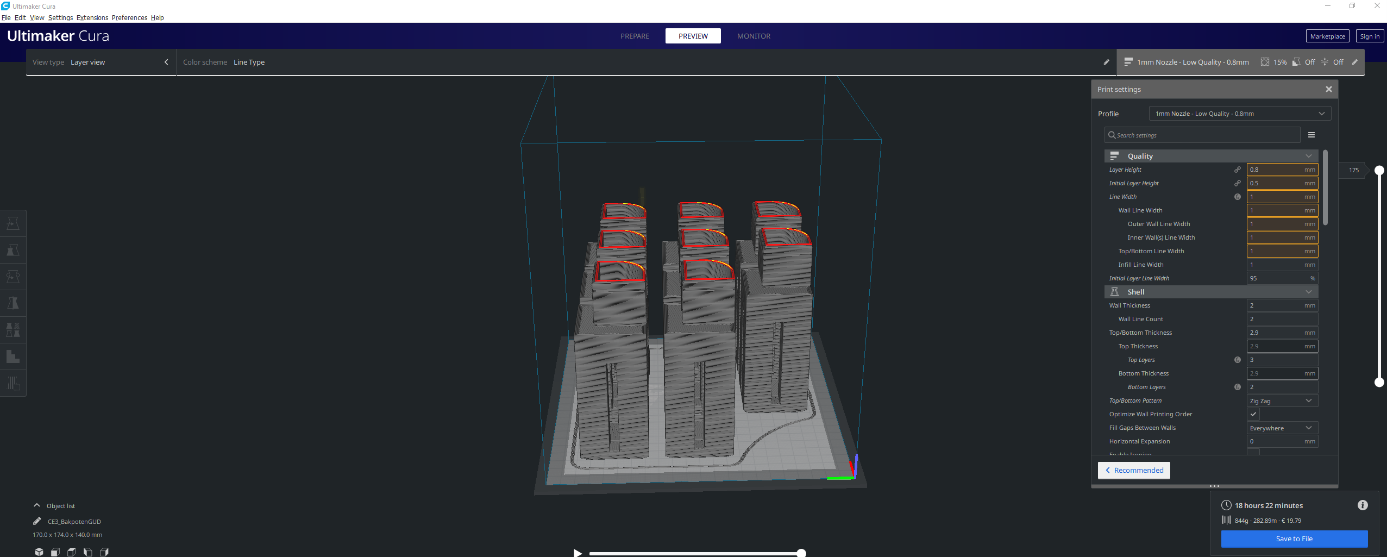This screenshot has height=557, width=1387.
Task: Switch to the PREPARE stage tab
Action: click(635, 36)
